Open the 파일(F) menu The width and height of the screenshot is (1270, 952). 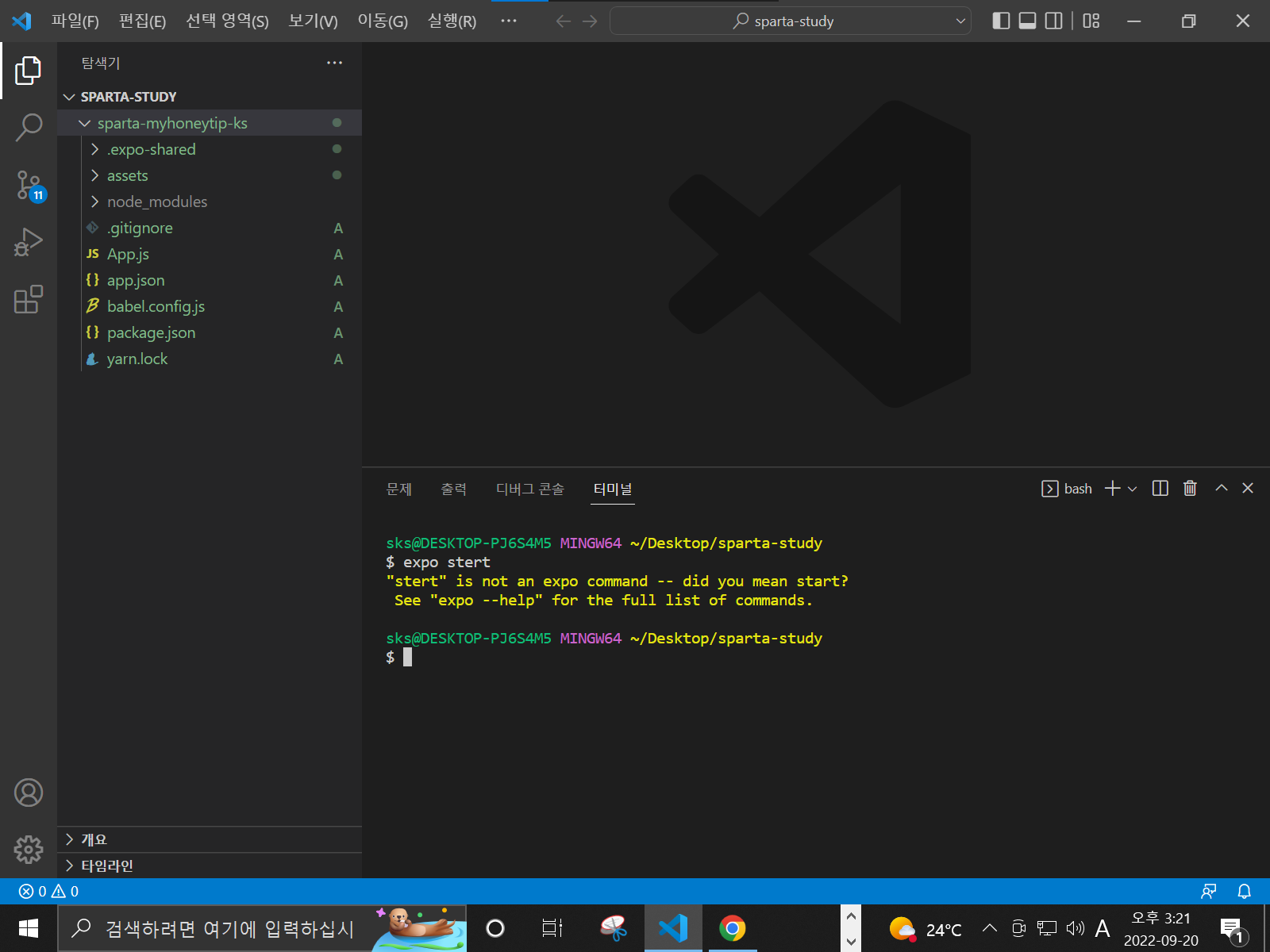tap(75, 21)
